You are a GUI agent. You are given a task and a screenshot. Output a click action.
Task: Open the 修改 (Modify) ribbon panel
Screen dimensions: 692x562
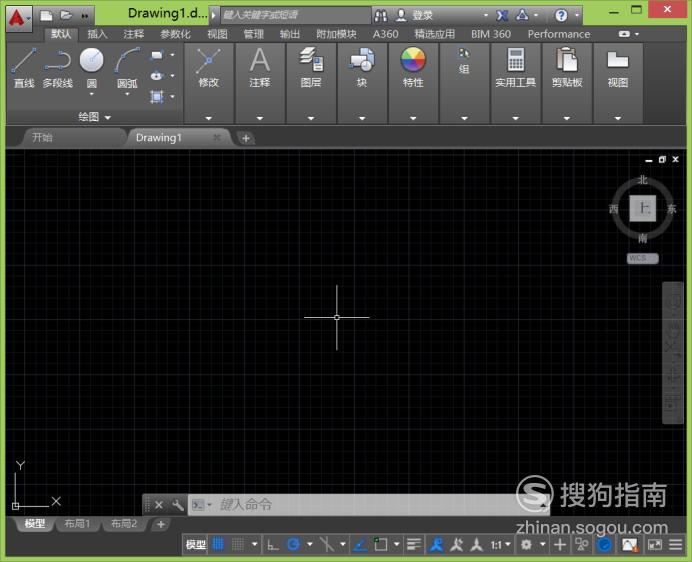click(208, 83)
